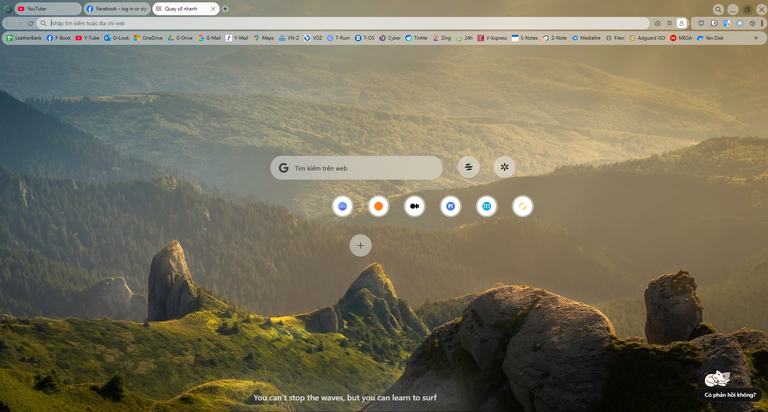768x412 pixels.
Task: Go forward with the forward arrow
Action: 20,23
